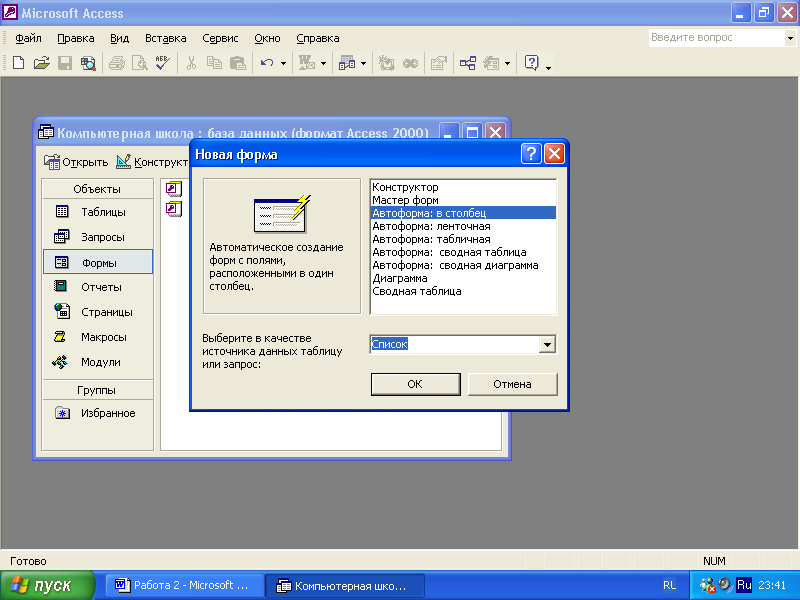Open the Сервис menu
Viewport: 800px width, 600px height.
220,38
